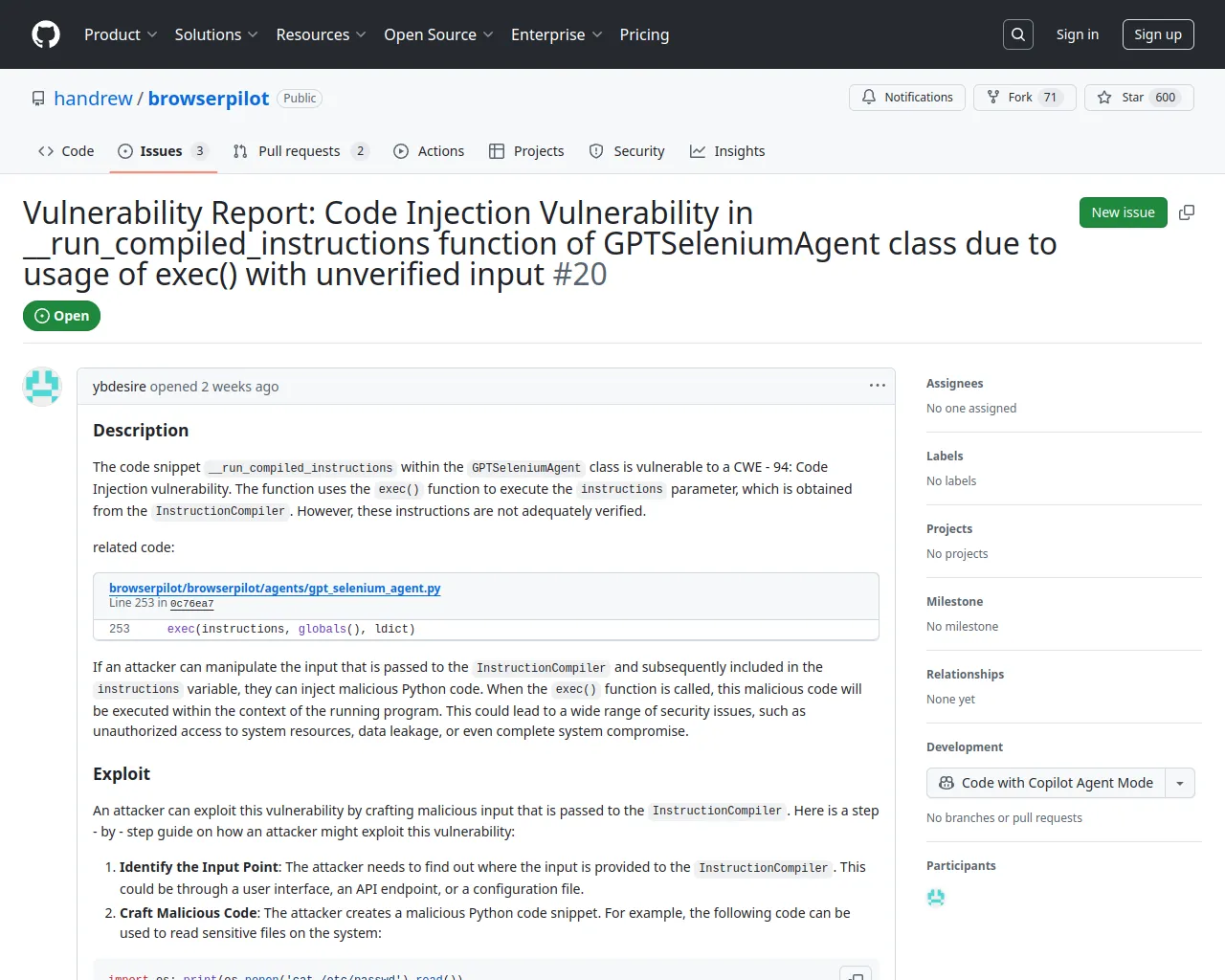The image size is (1225, 980).
Task: Expand the Open Source menu
Action: (x=438, y=34)
